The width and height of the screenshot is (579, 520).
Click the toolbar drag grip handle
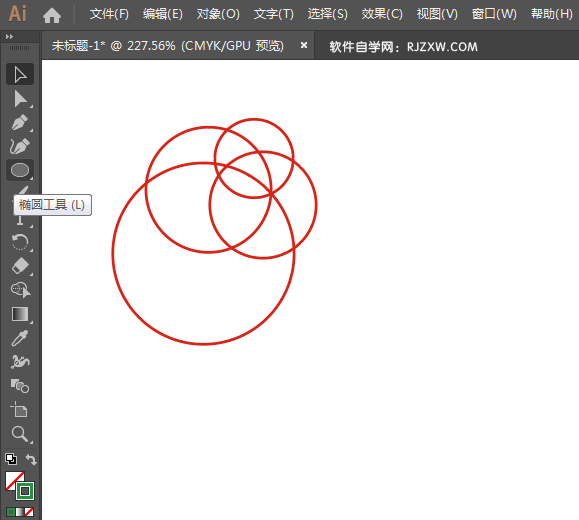click(19, 48)
